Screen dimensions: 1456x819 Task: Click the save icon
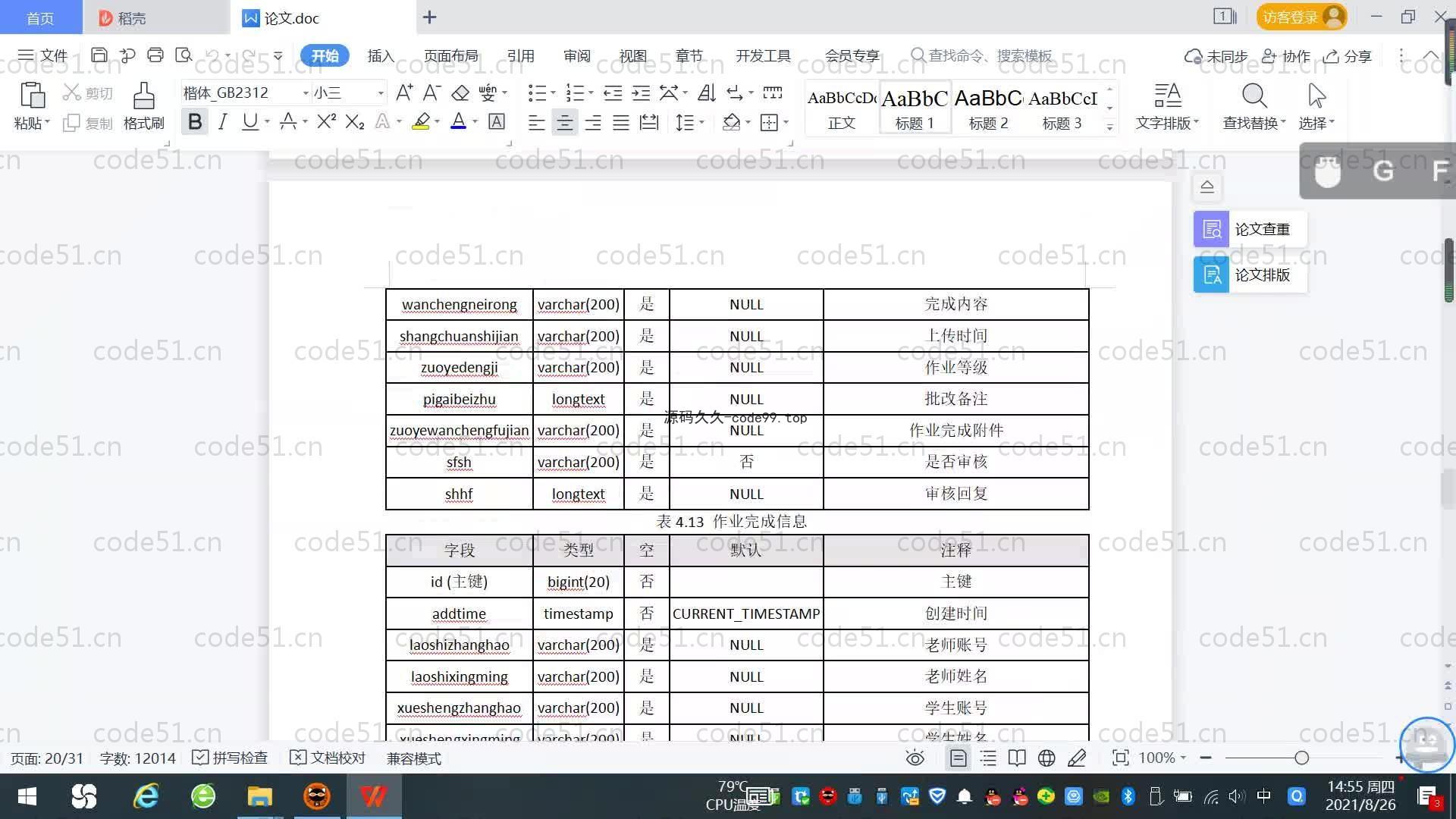pos(99,55)
